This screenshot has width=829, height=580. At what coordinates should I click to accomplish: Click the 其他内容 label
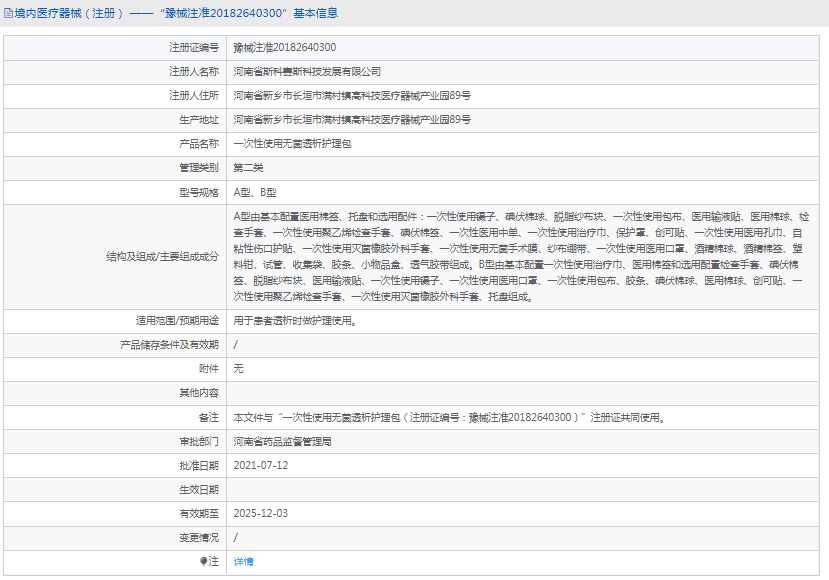pos(199,393)
